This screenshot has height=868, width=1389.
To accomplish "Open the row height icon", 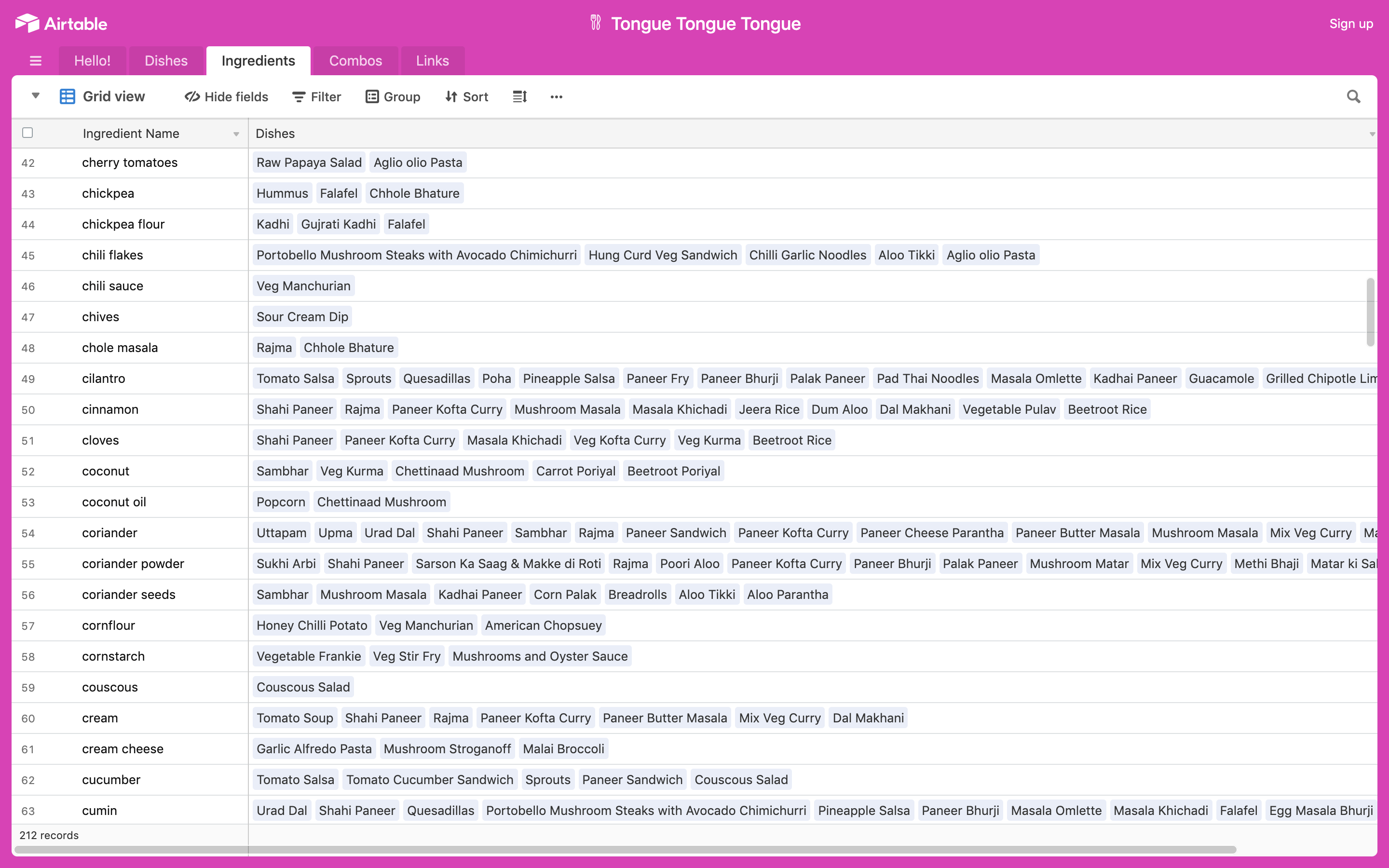I will point(519,96).
